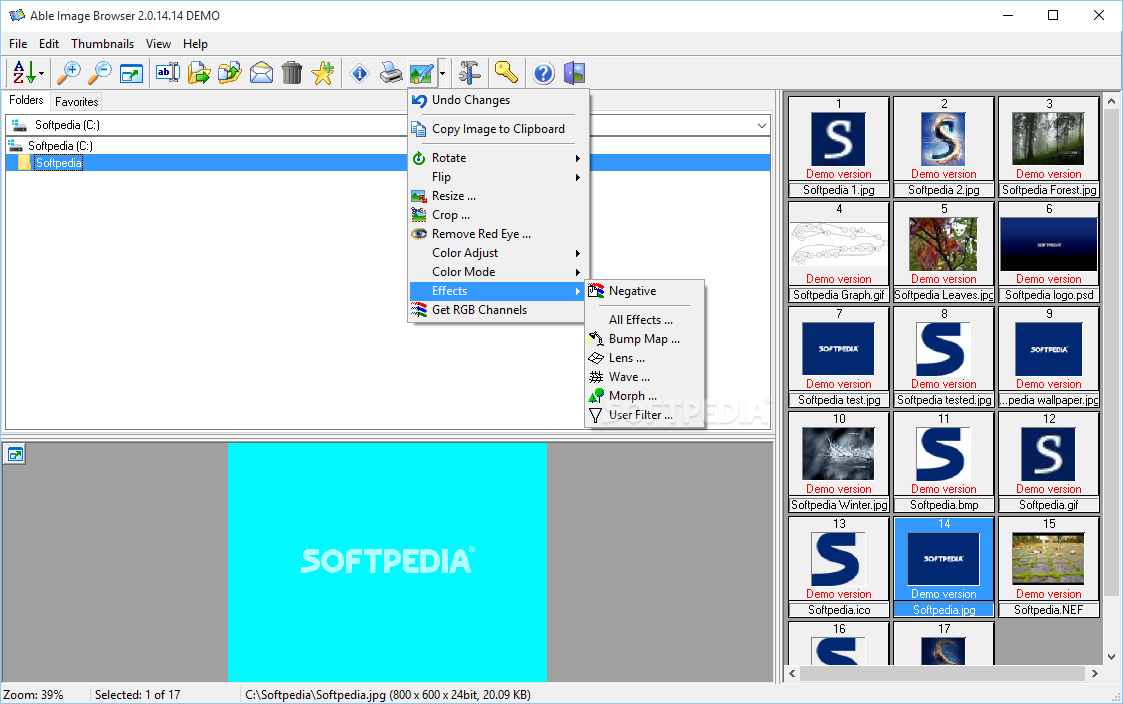Click the trash can delete icon

[x=292, y=72]
